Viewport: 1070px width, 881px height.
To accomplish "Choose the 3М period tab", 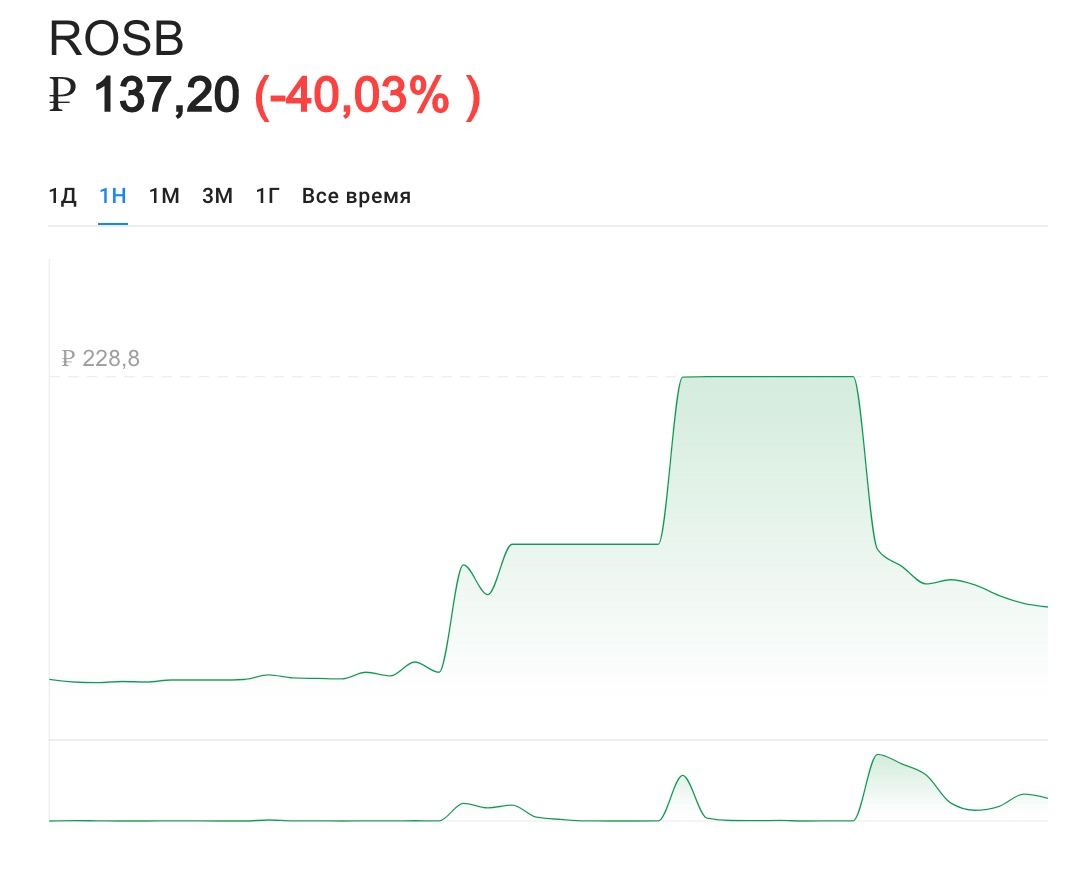I will (x=217, y=196).
